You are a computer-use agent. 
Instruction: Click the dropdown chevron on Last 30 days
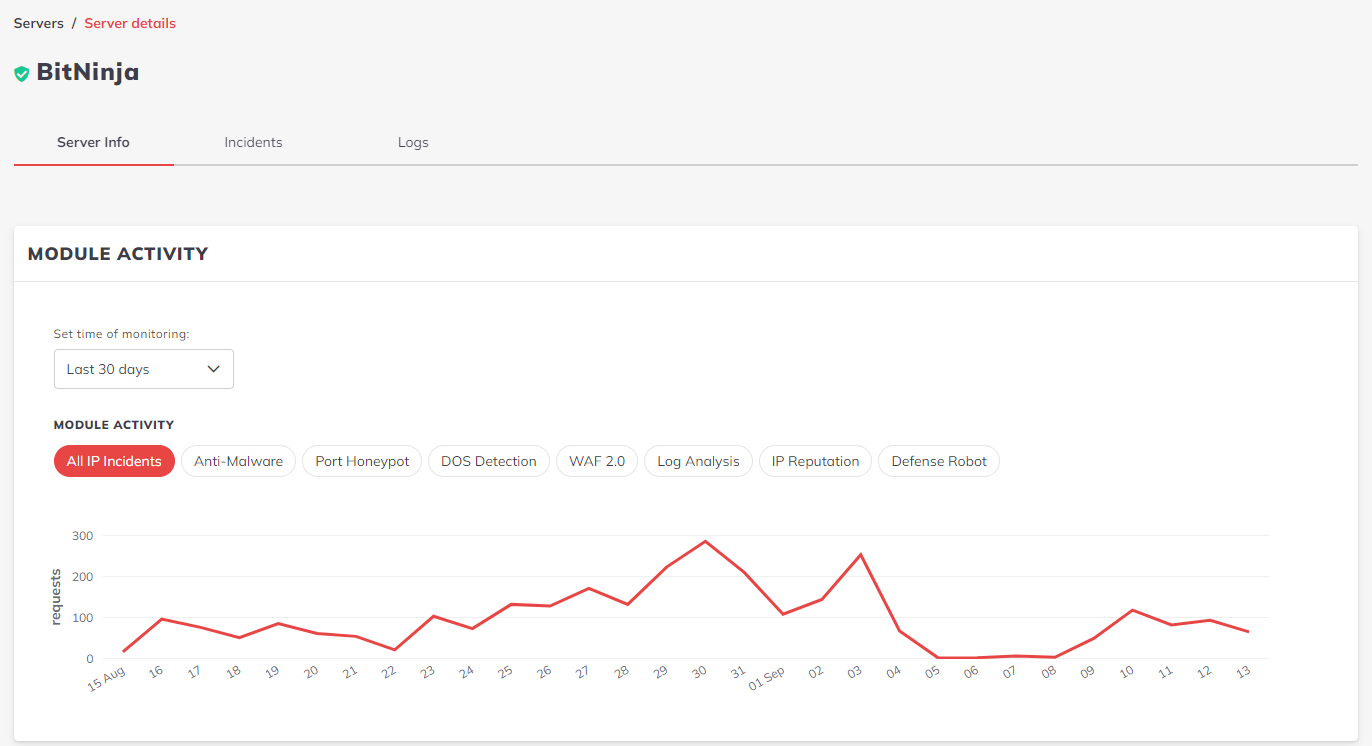pyautogui.click(x=213, y=369)
